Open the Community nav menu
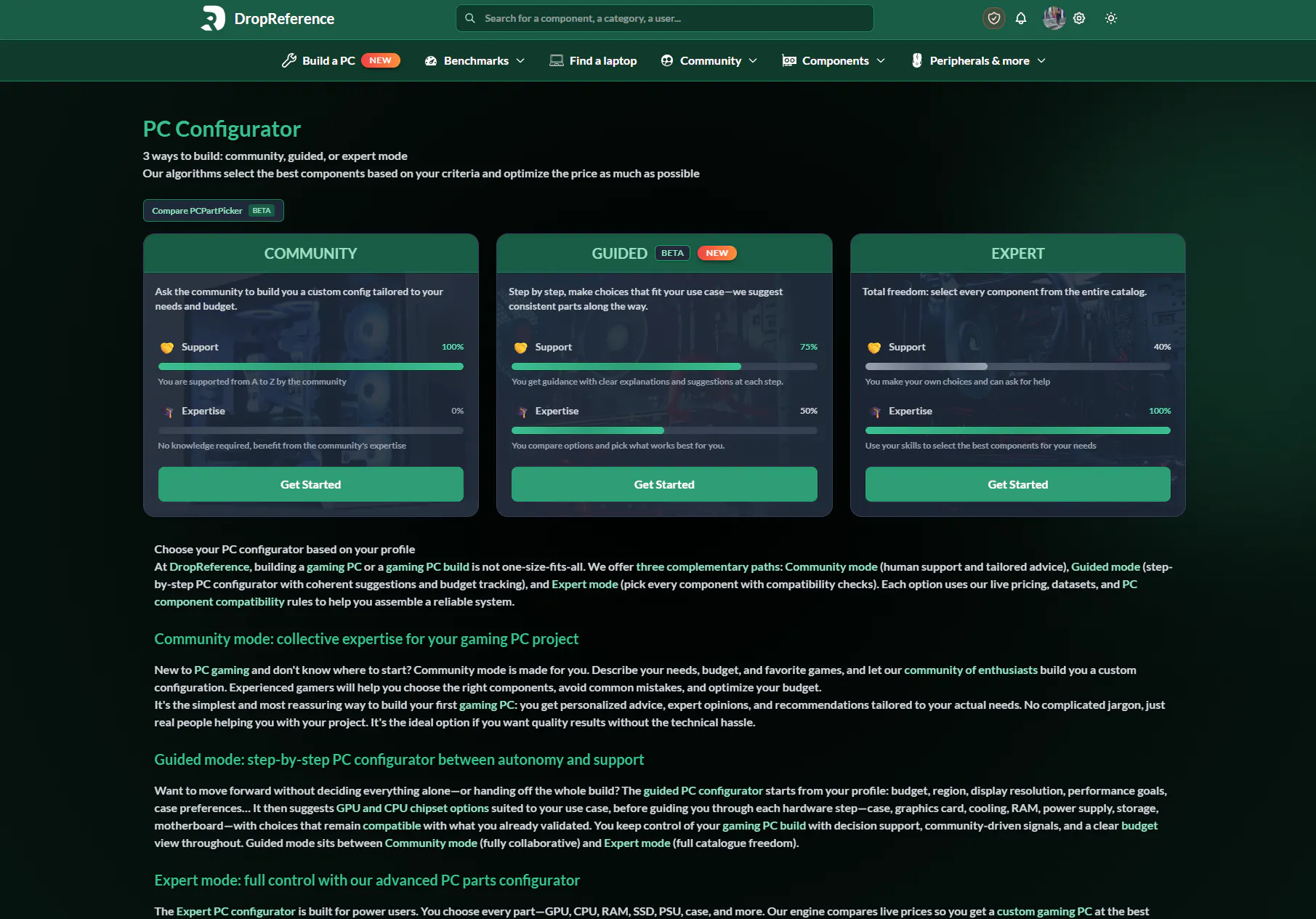The height and width of the screenshot is (919, 1316). click(x=709, y=60)
